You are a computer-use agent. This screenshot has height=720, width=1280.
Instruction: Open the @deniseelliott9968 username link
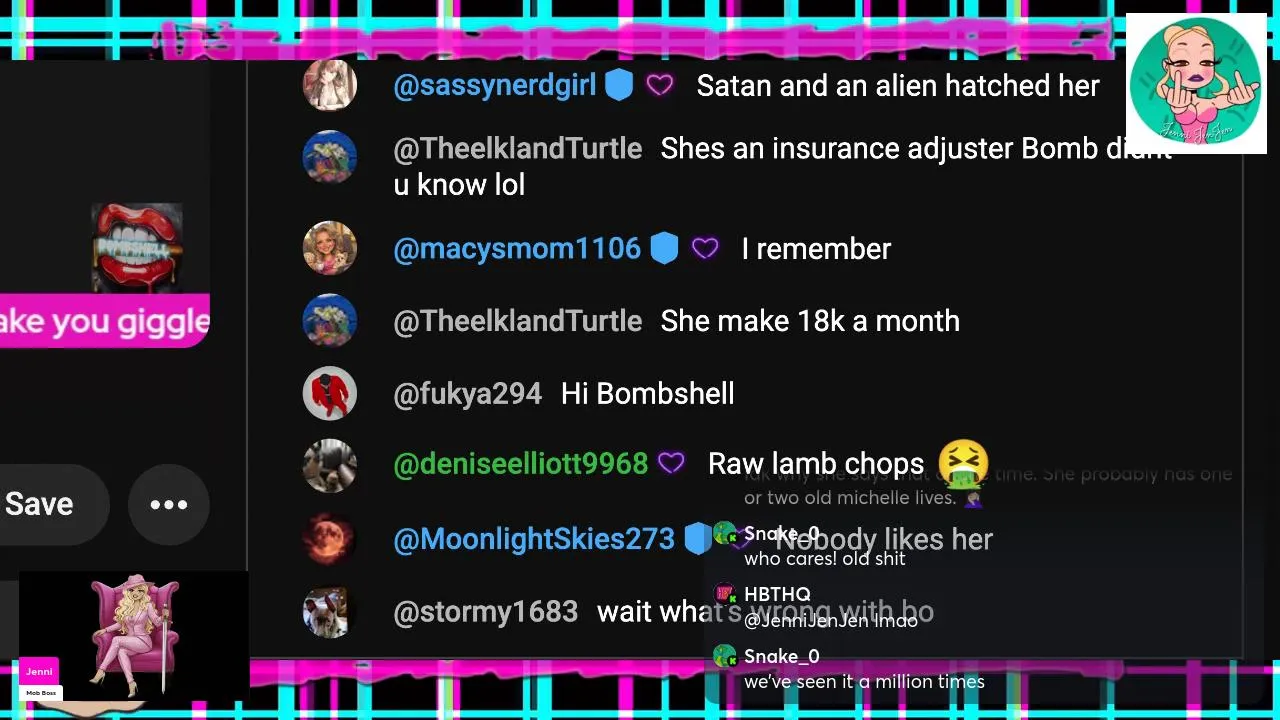521,464
